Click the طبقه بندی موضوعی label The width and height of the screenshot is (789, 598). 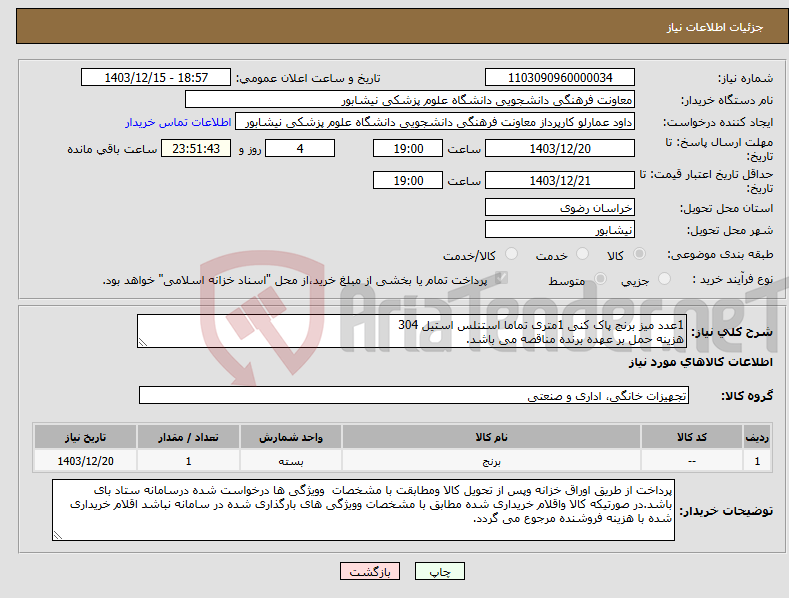pos(720,255)
